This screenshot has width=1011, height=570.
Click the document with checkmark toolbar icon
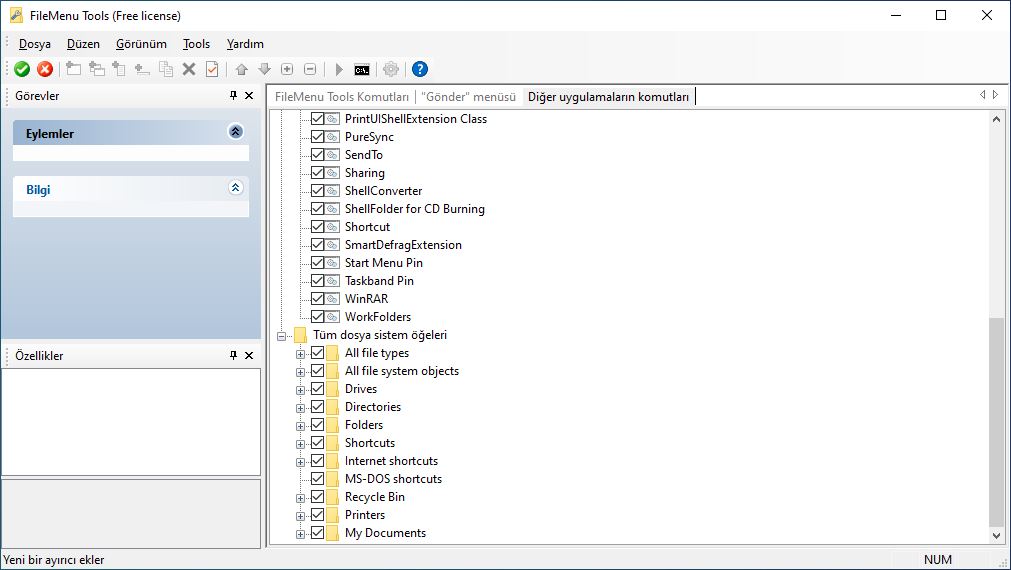(211, 69)
